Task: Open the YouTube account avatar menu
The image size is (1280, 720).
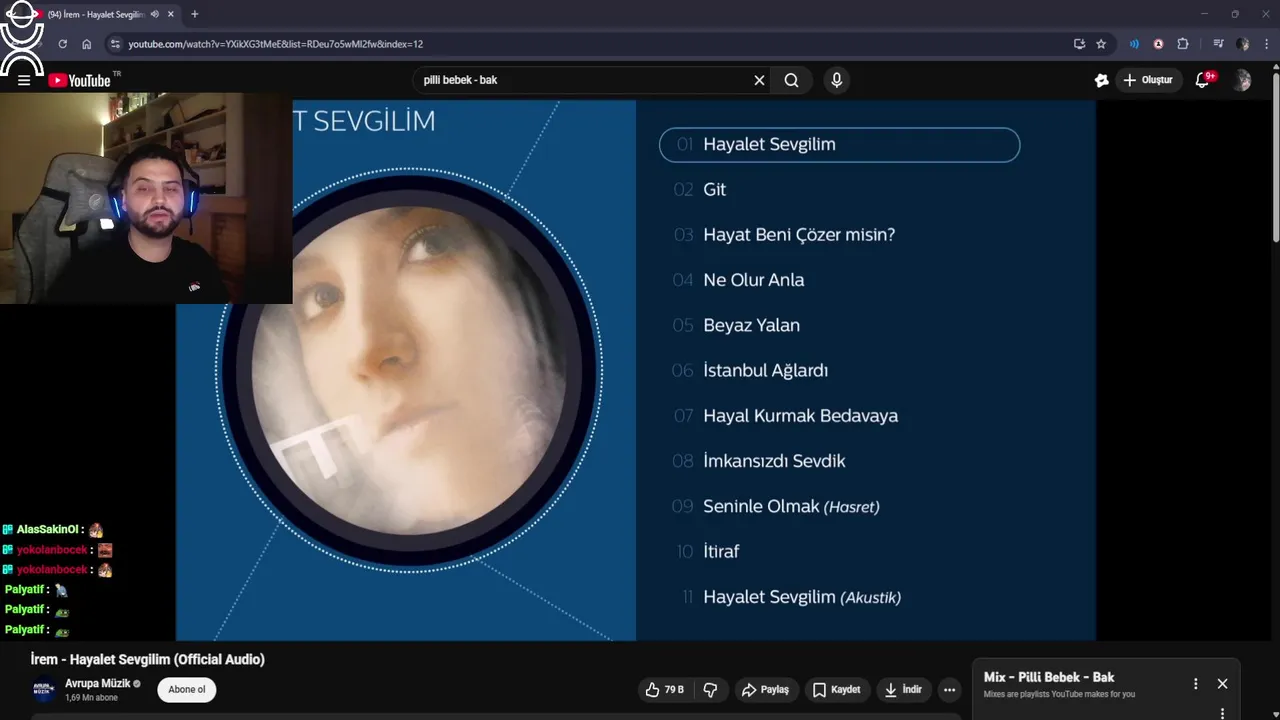Action: [1242, 80]
